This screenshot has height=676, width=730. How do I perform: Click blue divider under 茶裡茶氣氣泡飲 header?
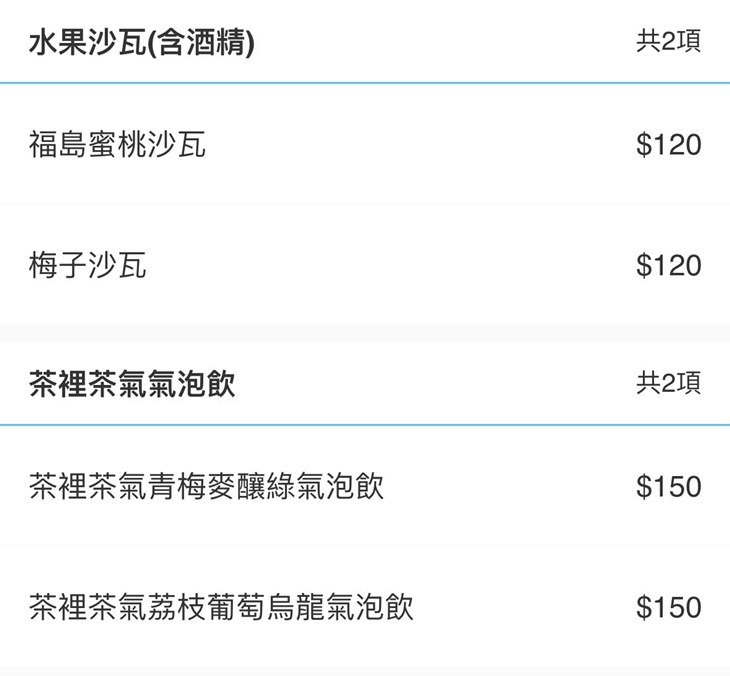pyautogui.click(x=365, y=425)
